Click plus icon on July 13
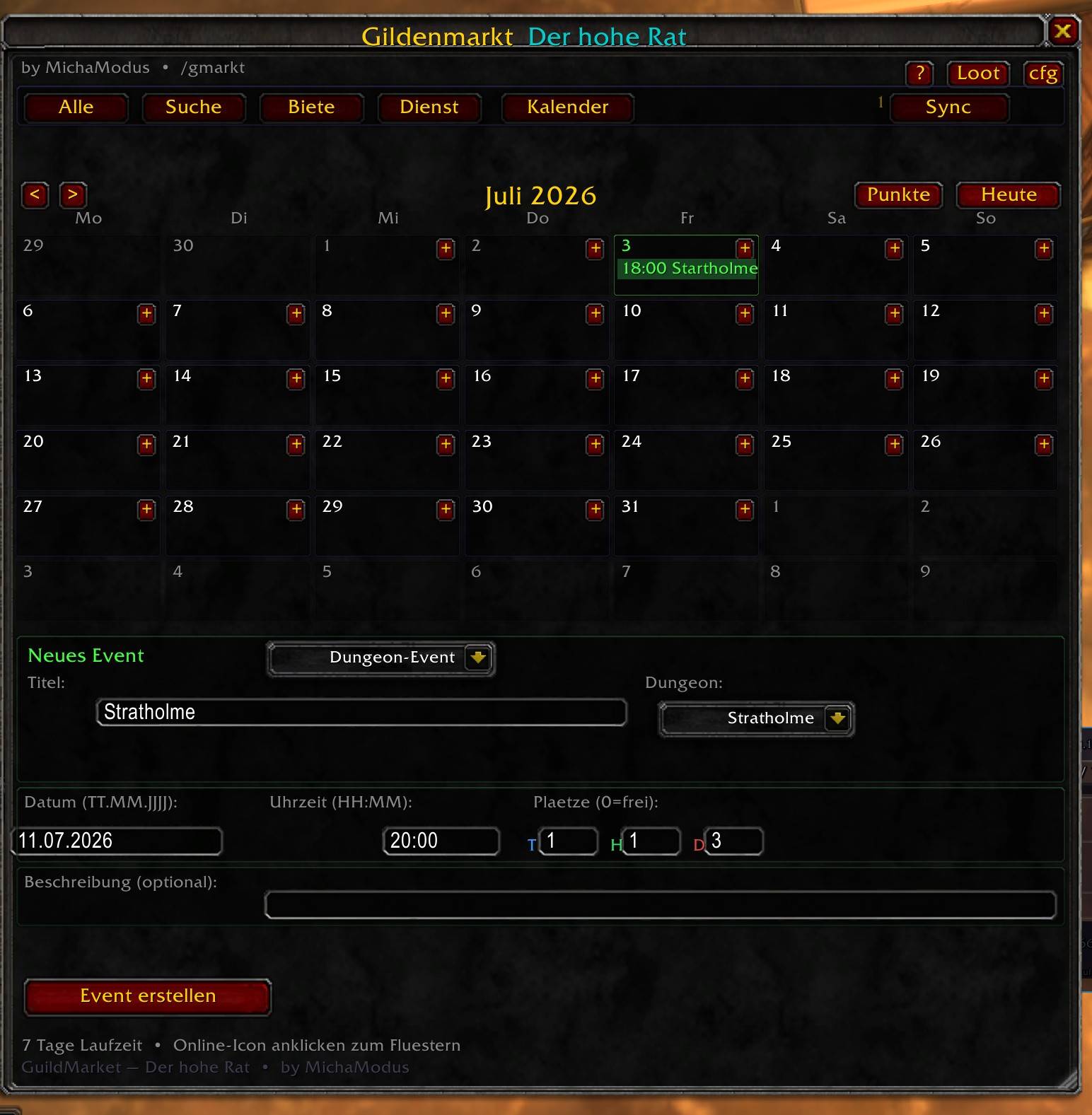This screenshot has width=1092, height=1115. point(146,379)
